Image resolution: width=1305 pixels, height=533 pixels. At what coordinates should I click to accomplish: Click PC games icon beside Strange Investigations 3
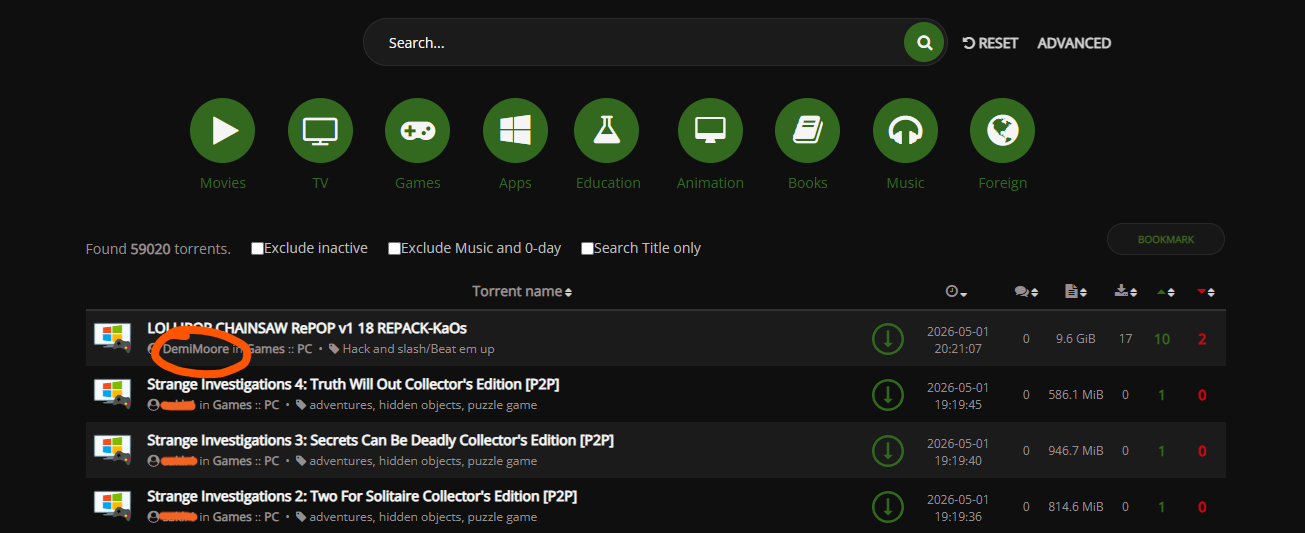[112, 449]
